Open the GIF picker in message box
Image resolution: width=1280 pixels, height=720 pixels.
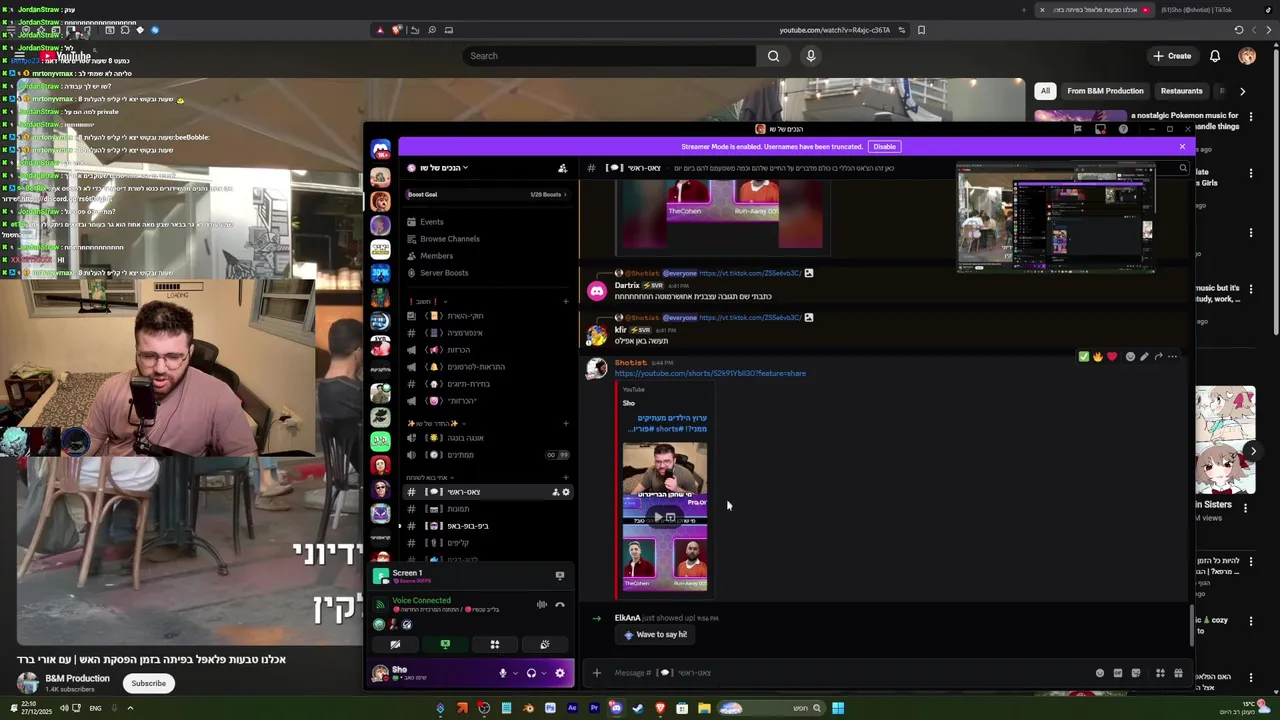[x=1118, y=673]
